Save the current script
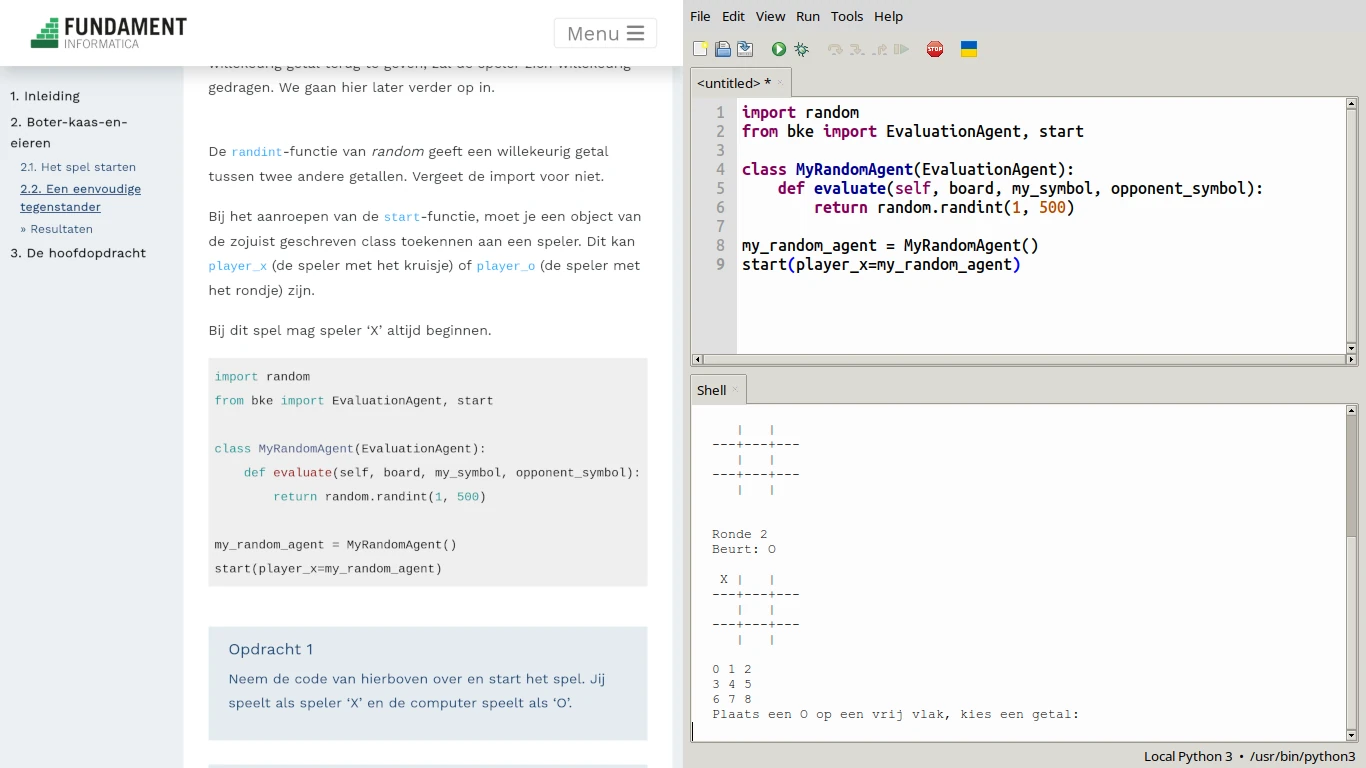1366x768 pixels. (x=744, y=48)
